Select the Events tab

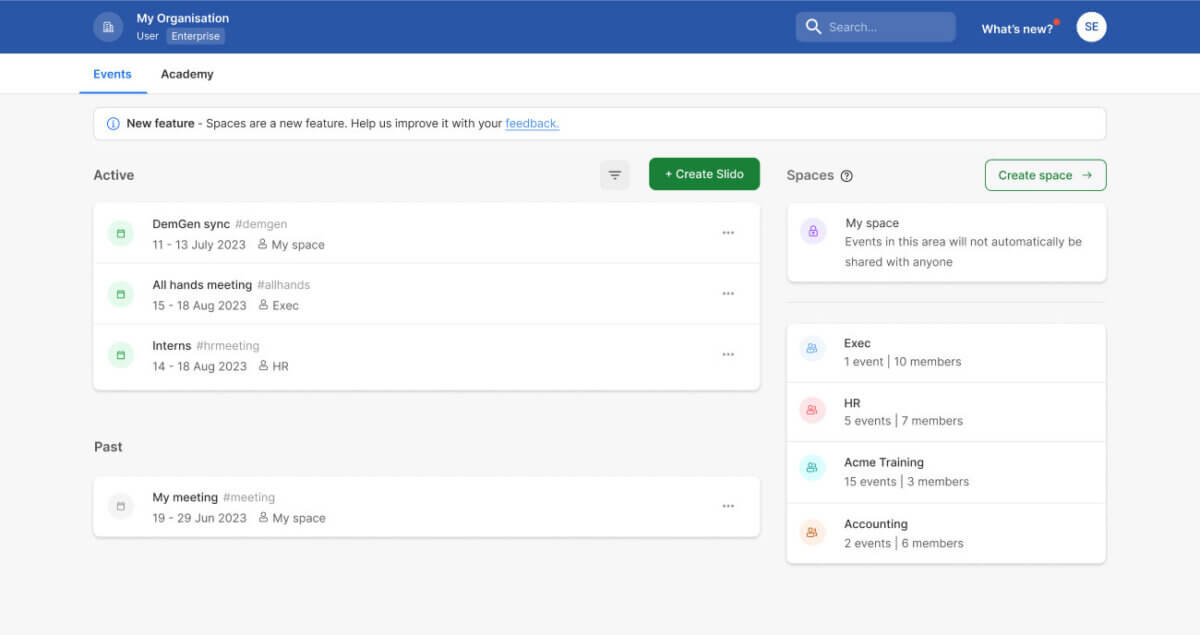pos(112,73)
